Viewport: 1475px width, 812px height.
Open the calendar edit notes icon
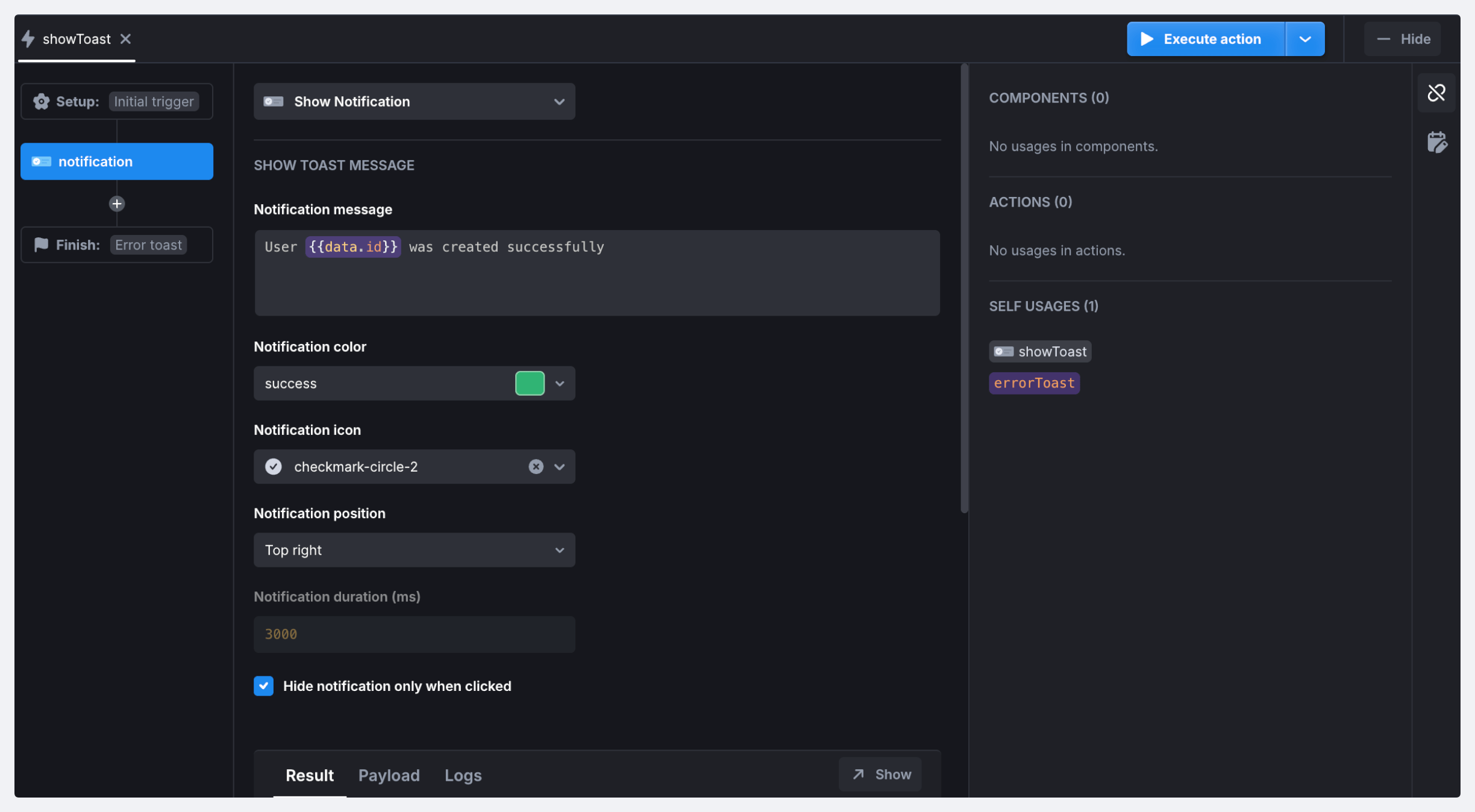[x=1436, y=143]
